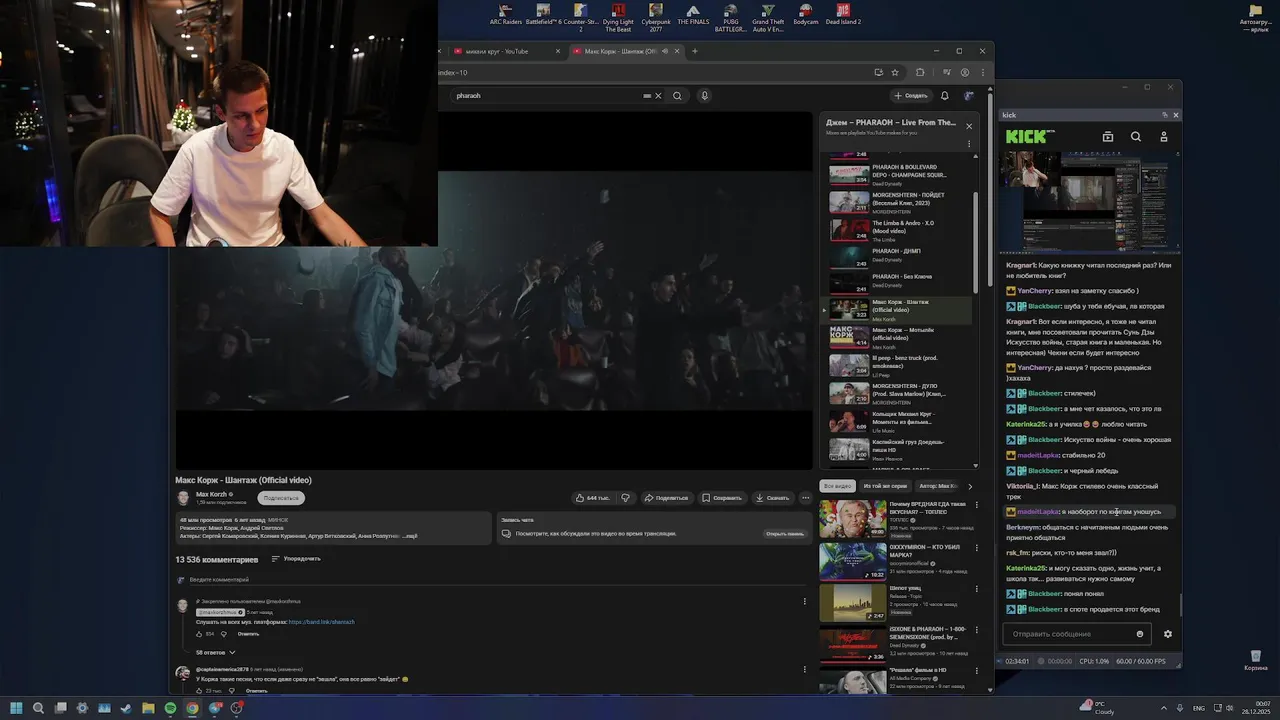The image size is (1280, 720).
Task: Launch Cyberpunk 2077 desktop icon
Action: coord(656,17)
